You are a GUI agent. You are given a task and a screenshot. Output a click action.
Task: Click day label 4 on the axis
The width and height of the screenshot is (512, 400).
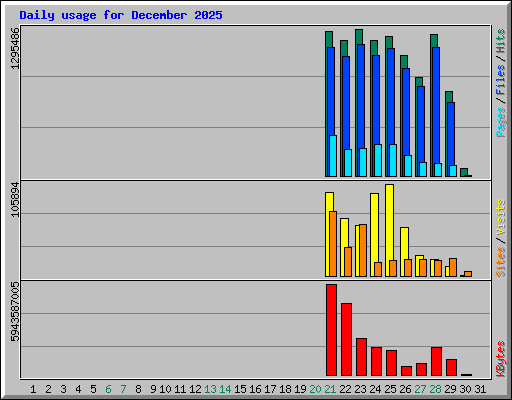coord(78,389)
